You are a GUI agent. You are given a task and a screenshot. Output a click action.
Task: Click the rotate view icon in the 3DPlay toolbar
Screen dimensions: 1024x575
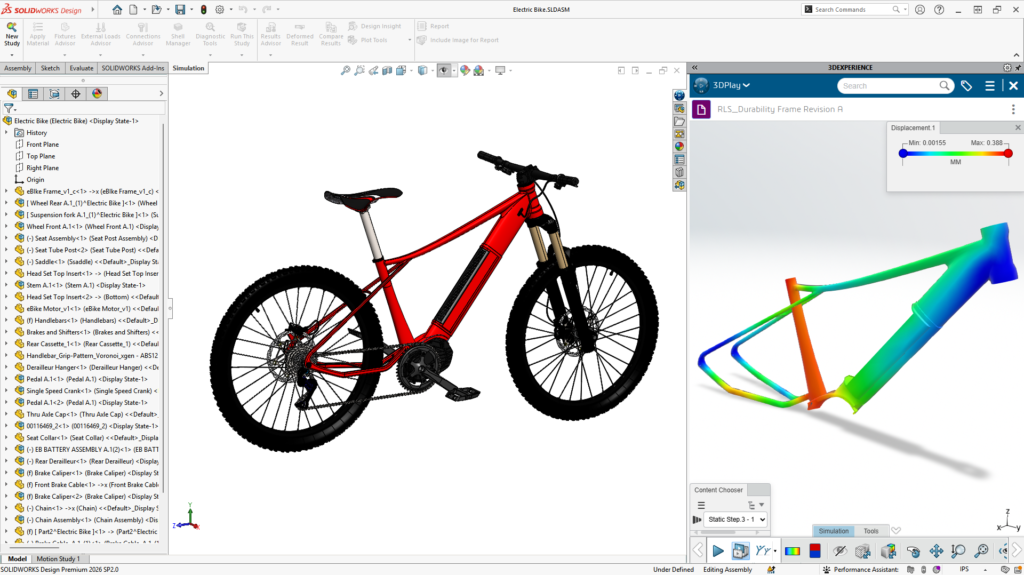pos(913,551)
